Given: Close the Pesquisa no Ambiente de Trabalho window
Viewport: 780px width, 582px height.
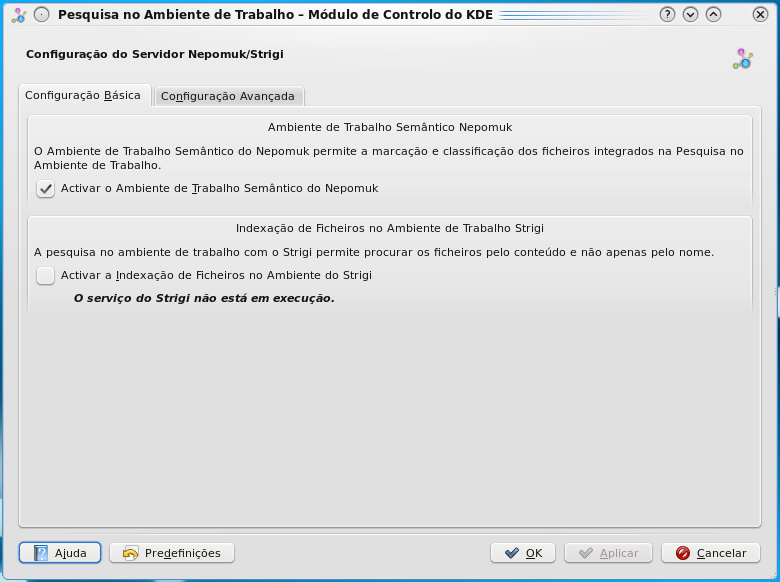Looking at the screenshot, I should click(x=760, y=15).
